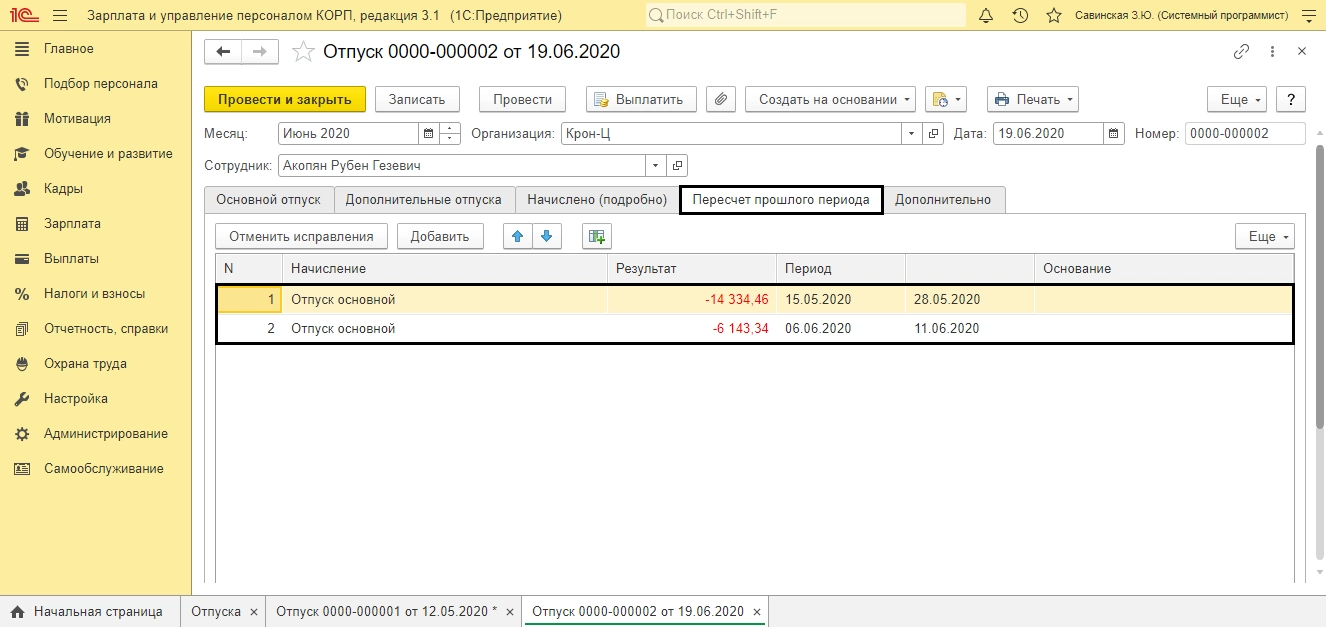Open the calendar picker for Дата field

tap(1114, 133)
